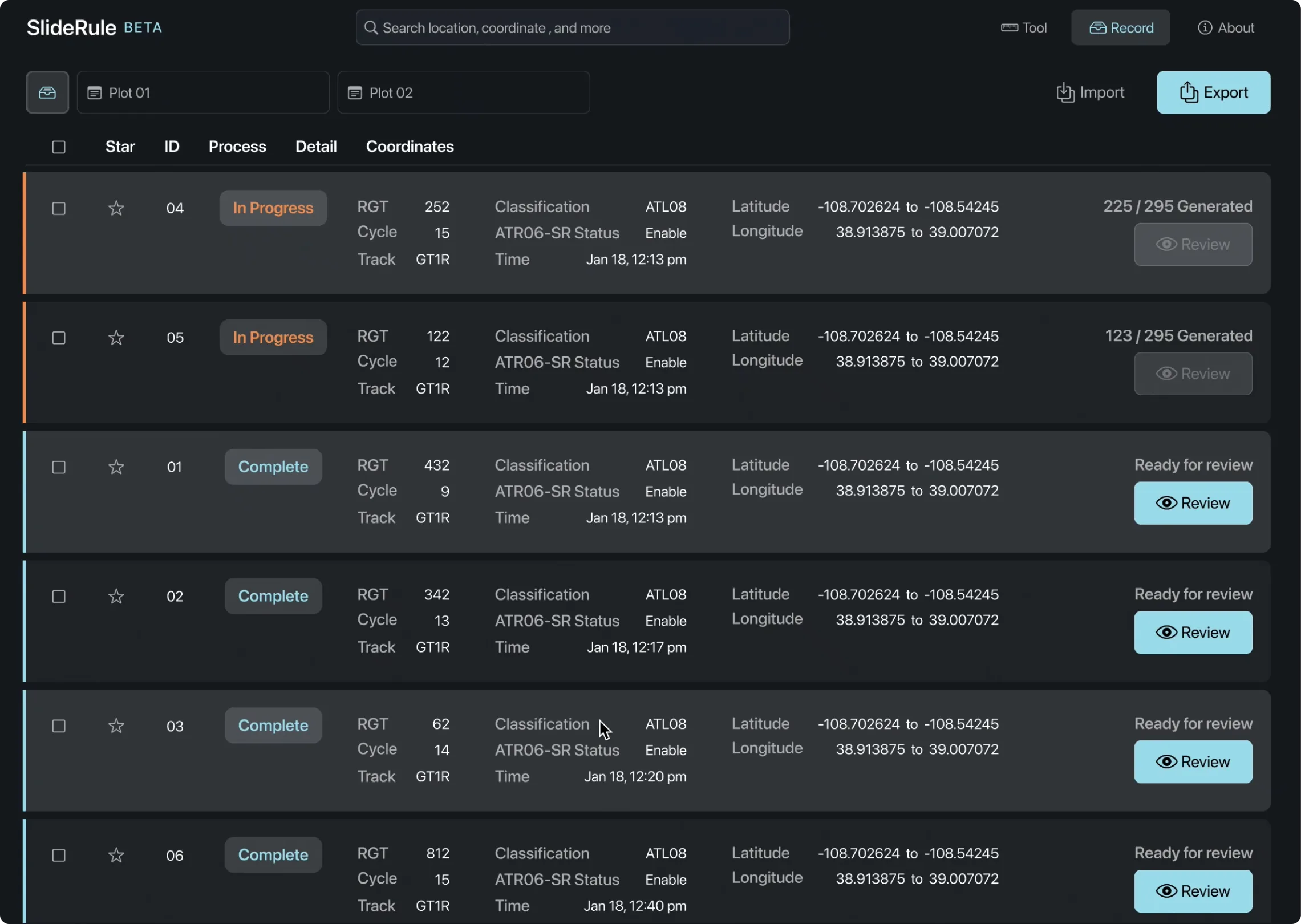Open the Tool menu
1301x924 pixels.
point(1024,27)
